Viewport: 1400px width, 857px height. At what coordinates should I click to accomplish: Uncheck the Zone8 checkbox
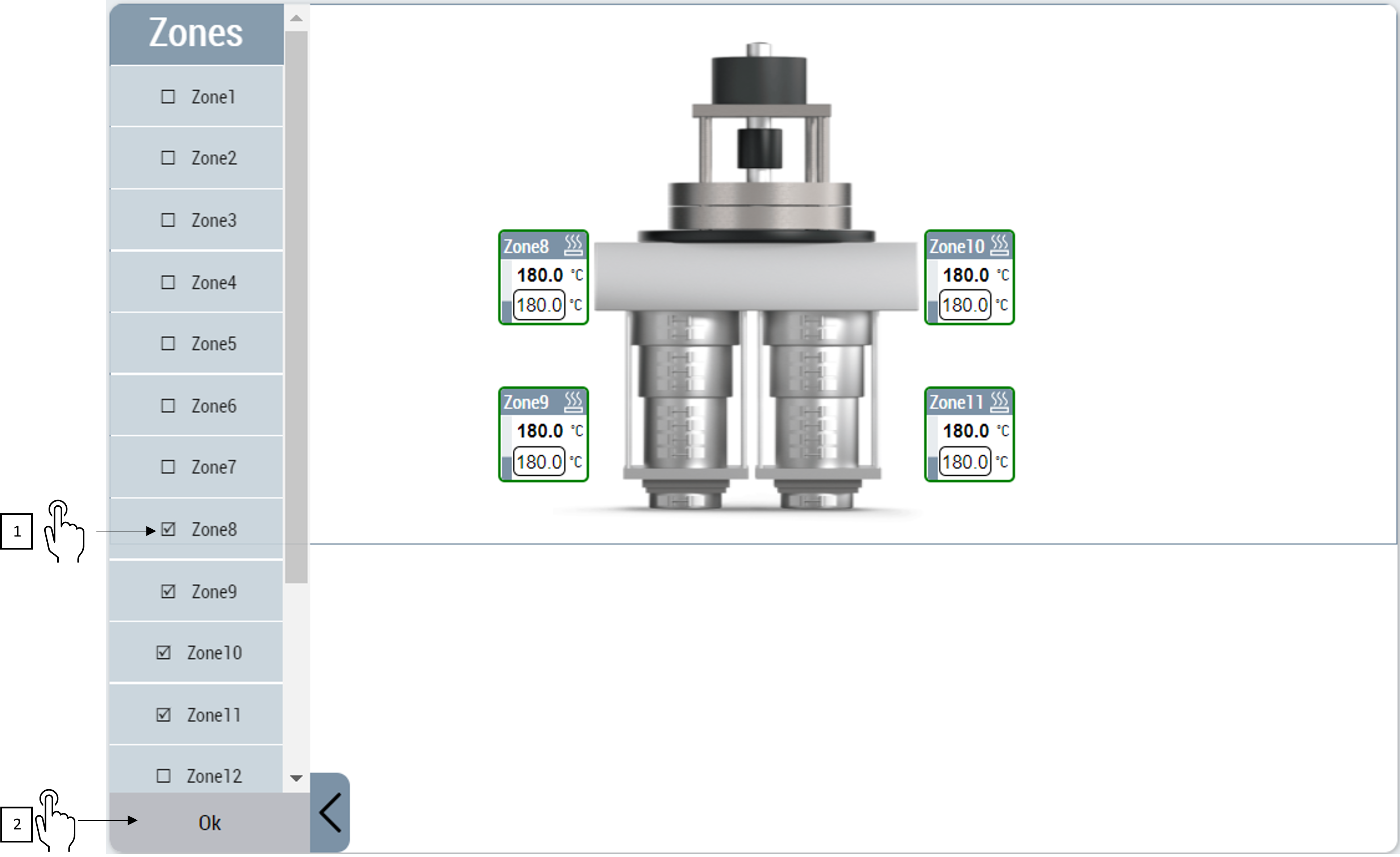point(168,529)
